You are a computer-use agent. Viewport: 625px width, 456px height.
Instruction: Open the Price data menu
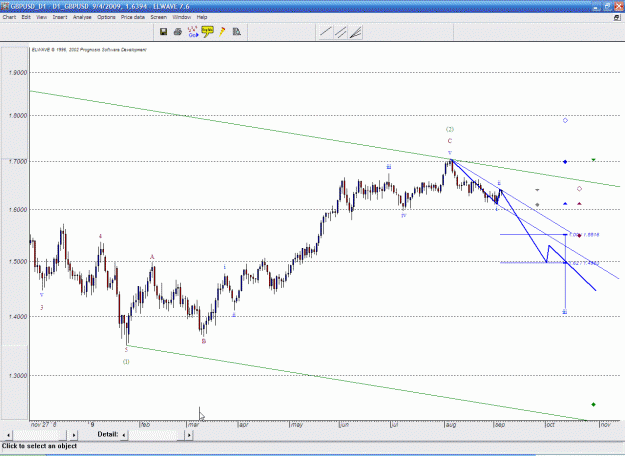(133, 17)
